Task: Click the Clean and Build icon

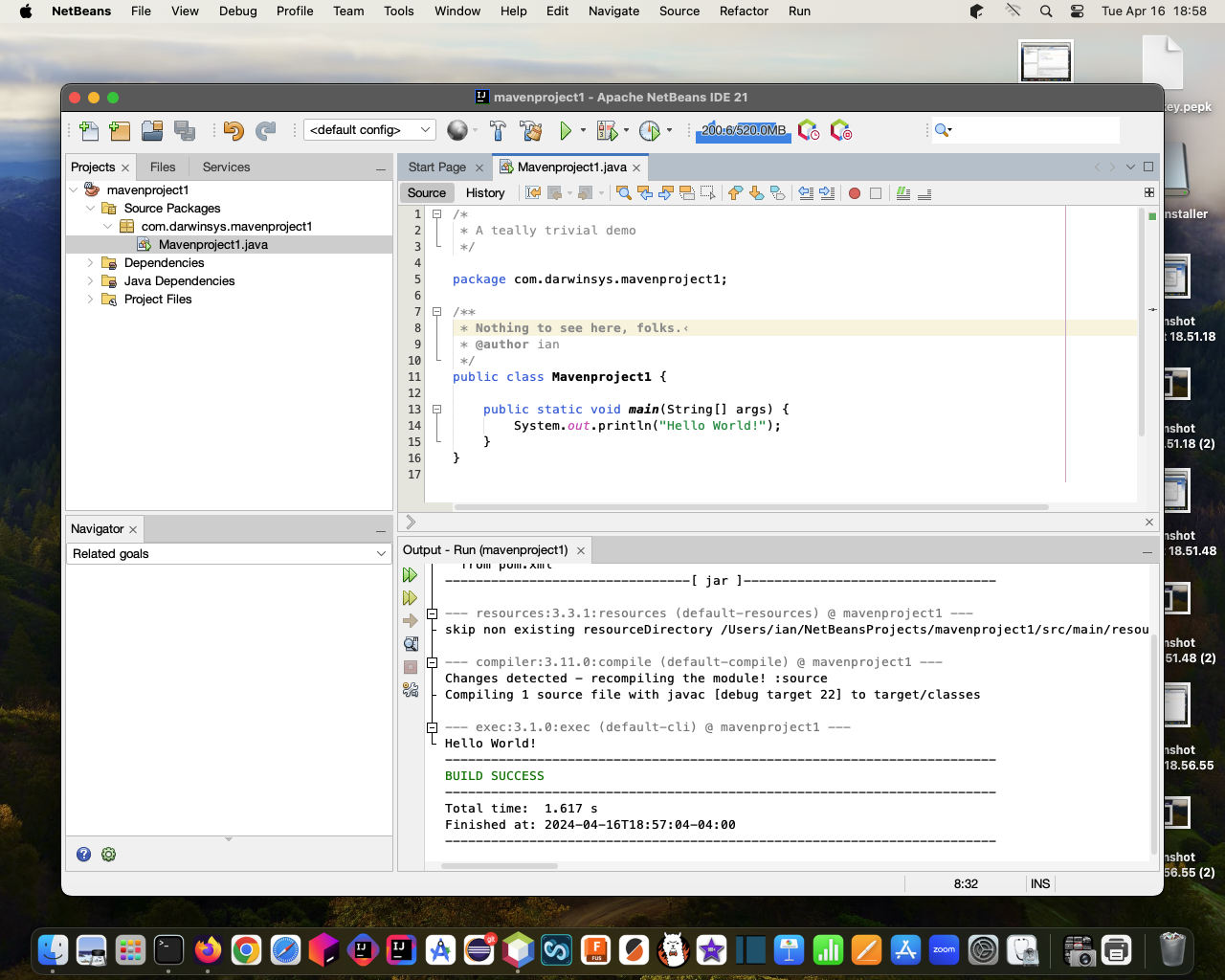Action: tap(531, 130)
